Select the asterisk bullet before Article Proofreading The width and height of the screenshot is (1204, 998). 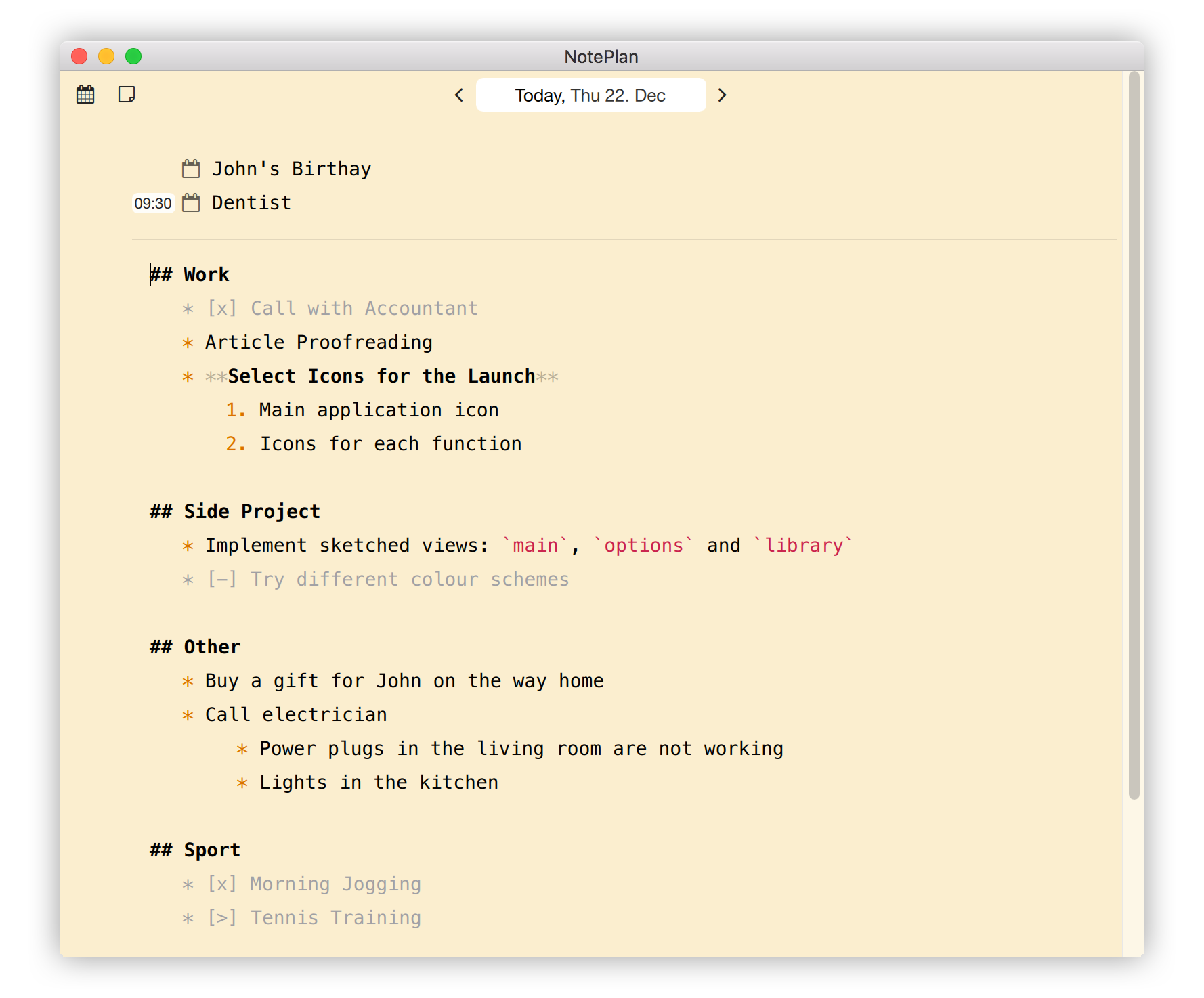188,343
